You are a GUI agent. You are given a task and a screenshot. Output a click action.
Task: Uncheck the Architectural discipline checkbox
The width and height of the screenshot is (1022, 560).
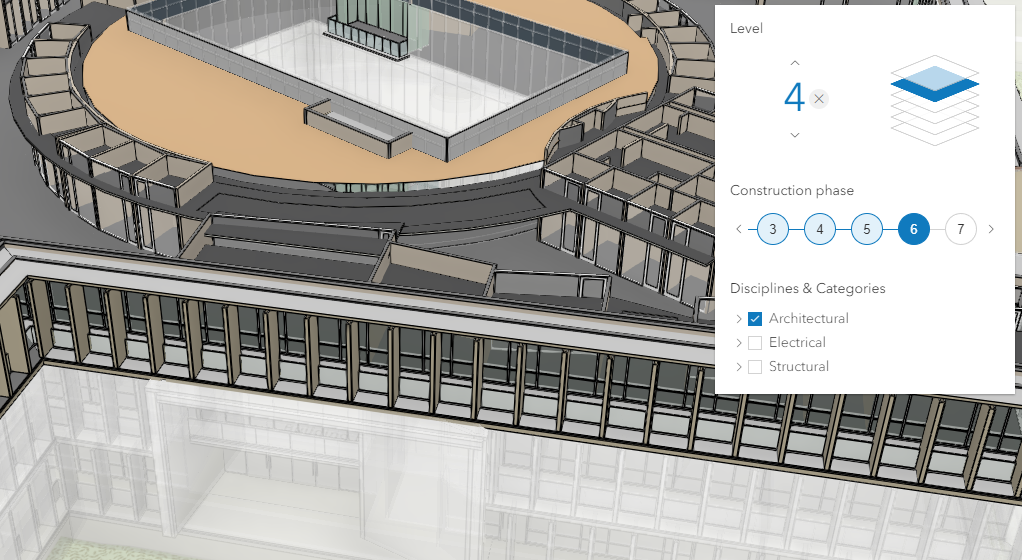point(755,319)
